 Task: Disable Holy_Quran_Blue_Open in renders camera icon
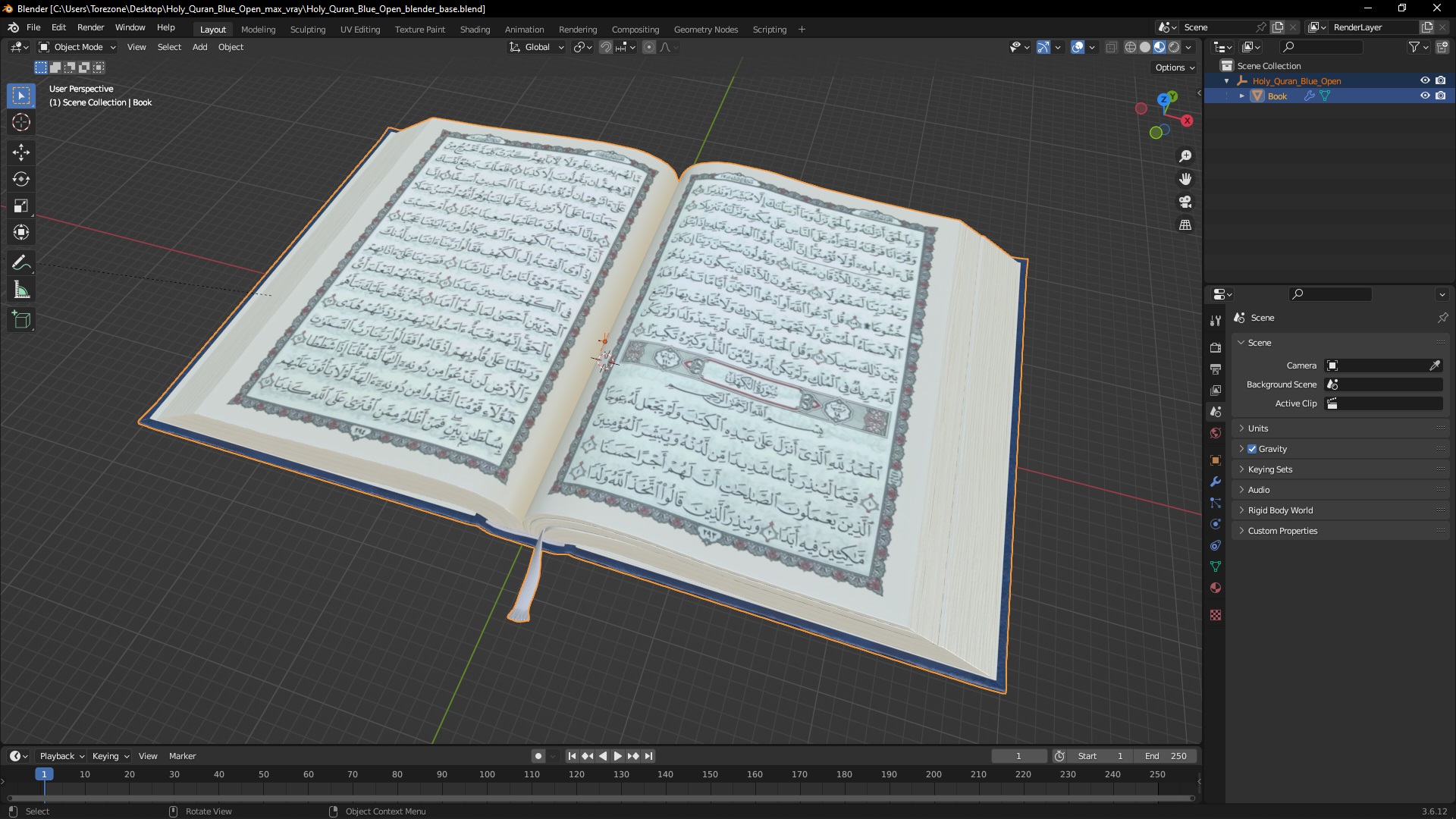click(x=1441, y=80)
